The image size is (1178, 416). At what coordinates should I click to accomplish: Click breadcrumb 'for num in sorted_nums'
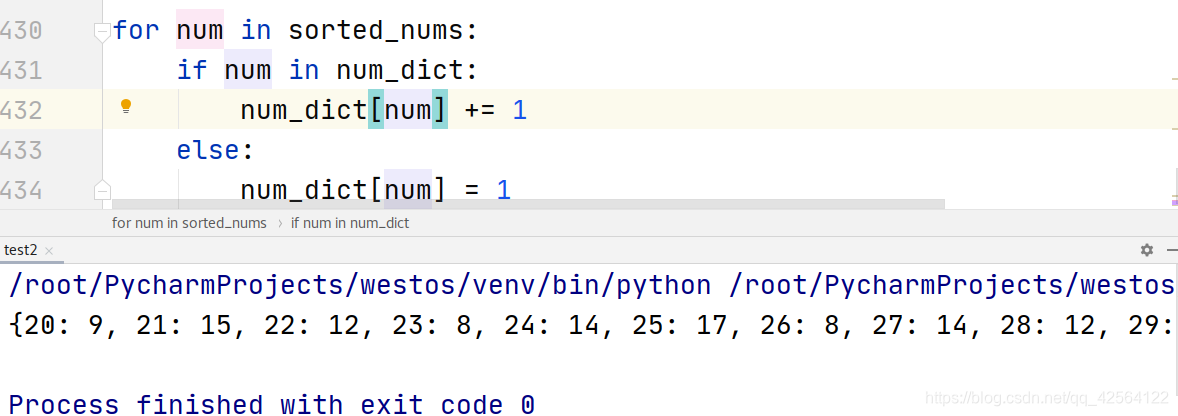tap(189, 223)
